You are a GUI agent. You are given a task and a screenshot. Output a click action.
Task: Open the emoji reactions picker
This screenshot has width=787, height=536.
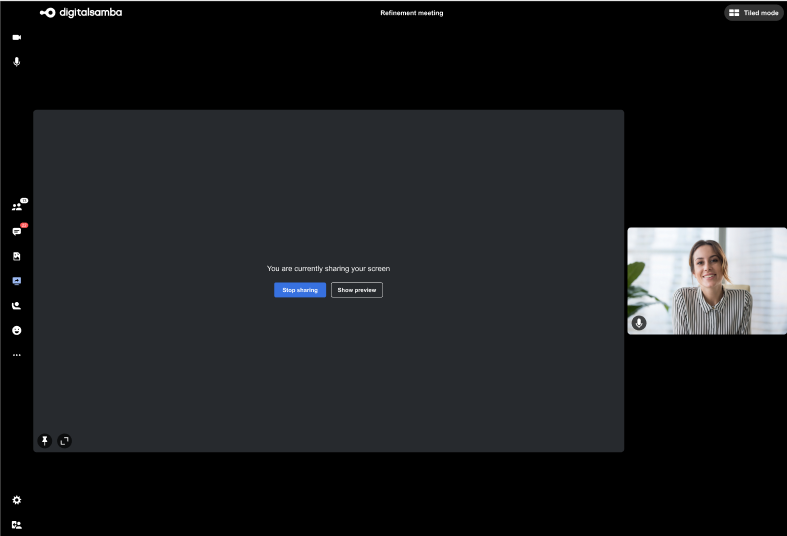click(16, 330)
